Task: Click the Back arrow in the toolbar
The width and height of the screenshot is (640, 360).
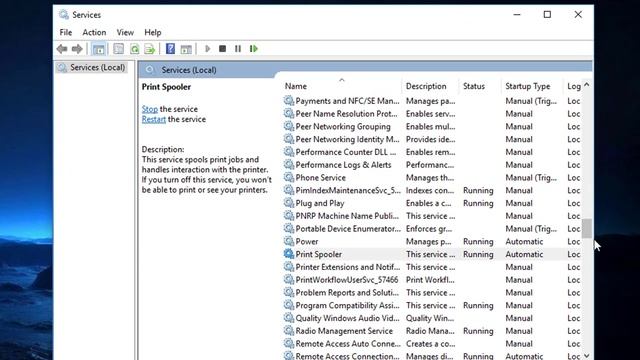Action: click(x=62, y=49)
